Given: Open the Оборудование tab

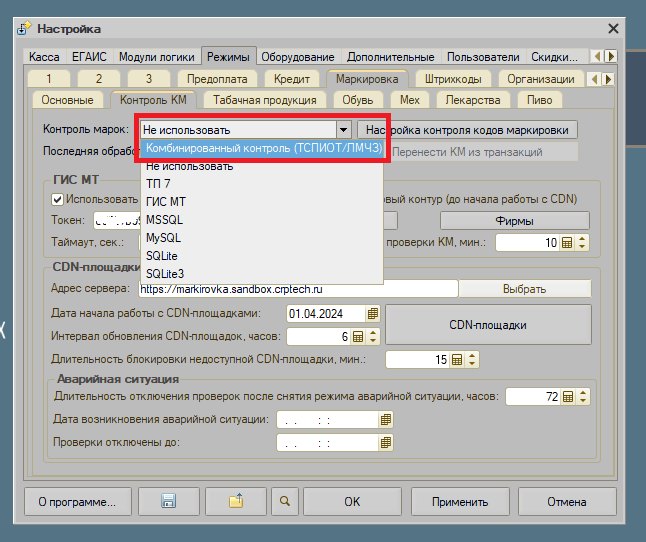Looking at the screenshot, I should [x=298, y=57].
